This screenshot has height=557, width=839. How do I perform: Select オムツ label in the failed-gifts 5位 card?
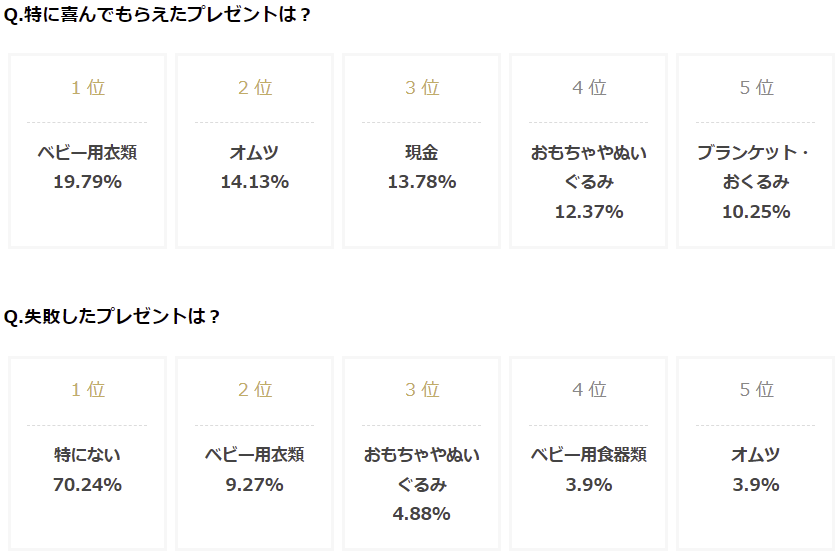(756, 455)
